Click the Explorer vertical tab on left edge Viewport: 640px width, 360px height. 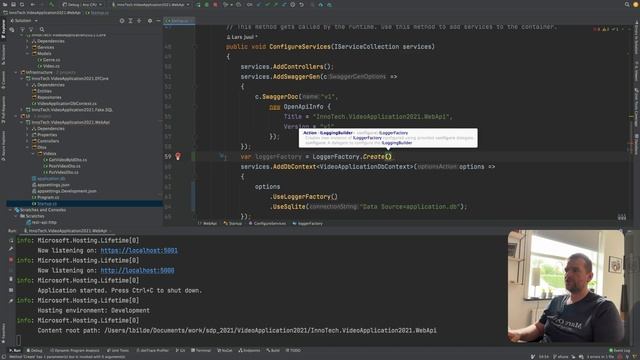(x=3, y=29)
